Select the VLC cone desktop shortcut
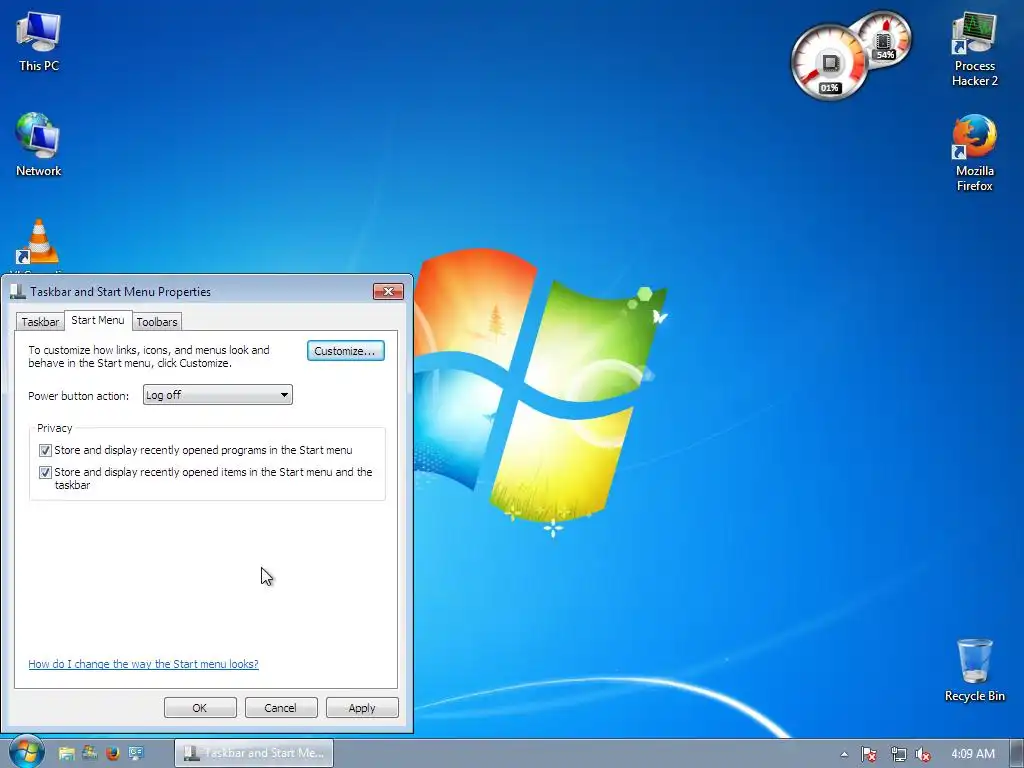Viewport: 1024px width, 768px height. pyautogui.click(x=39, y=243)
